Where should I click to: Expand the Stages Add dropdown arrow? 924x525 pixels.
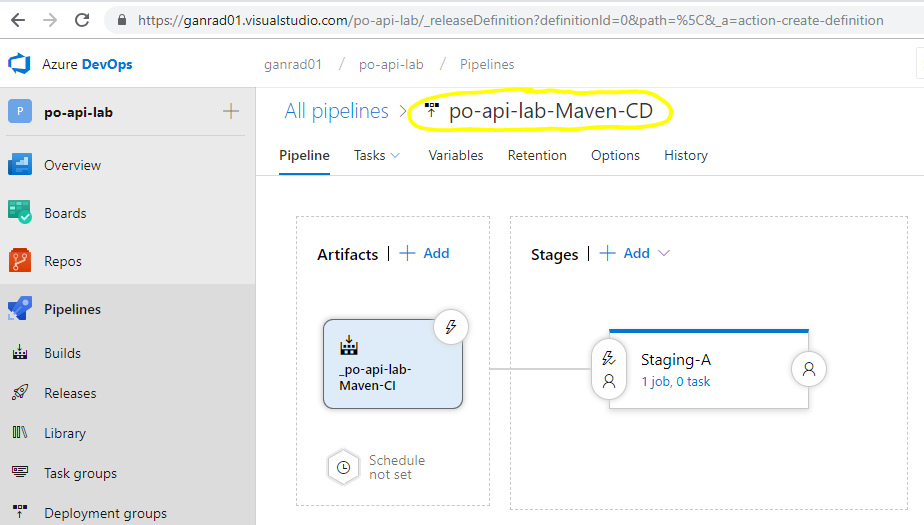click(664, 253)
